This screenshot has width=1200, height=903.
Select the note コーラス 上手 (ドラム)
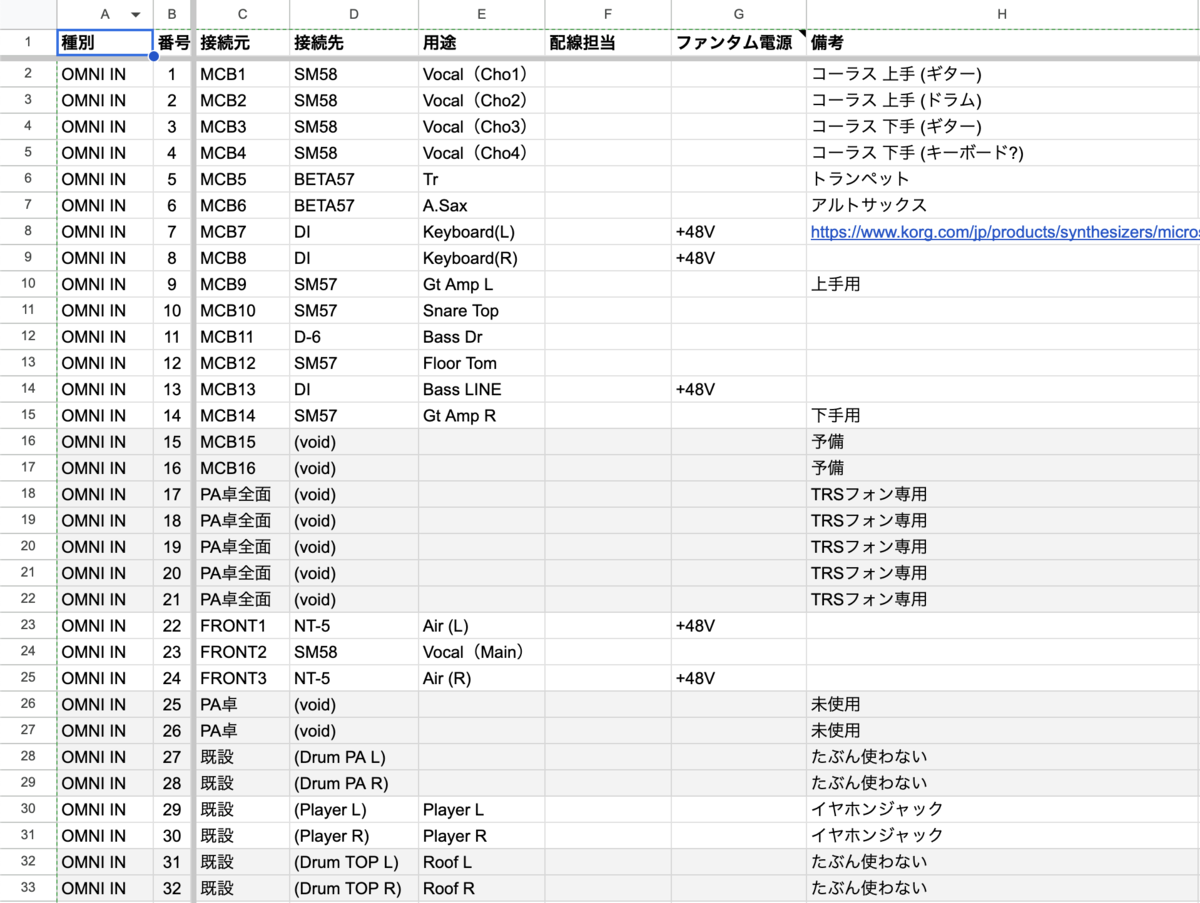pos(1003,101)
